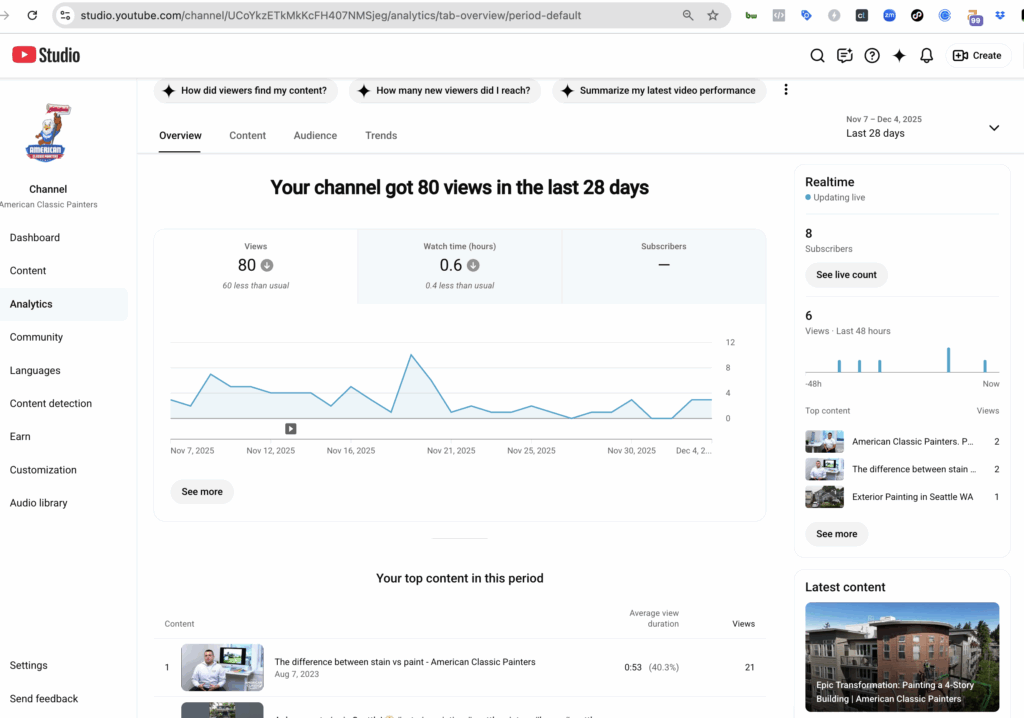Screen dimensions: 1024x718
Task: Open the browser address bar site settings icon
Action: (64, 15)
